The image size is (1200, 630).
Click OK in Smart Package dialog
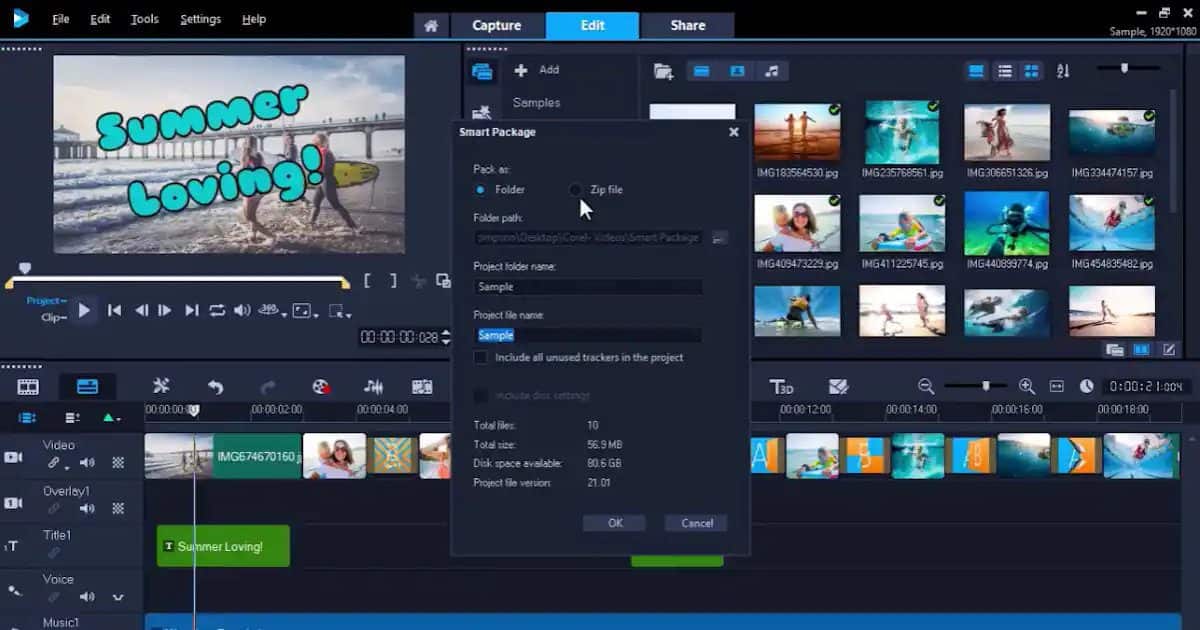(x=615, y=523)
